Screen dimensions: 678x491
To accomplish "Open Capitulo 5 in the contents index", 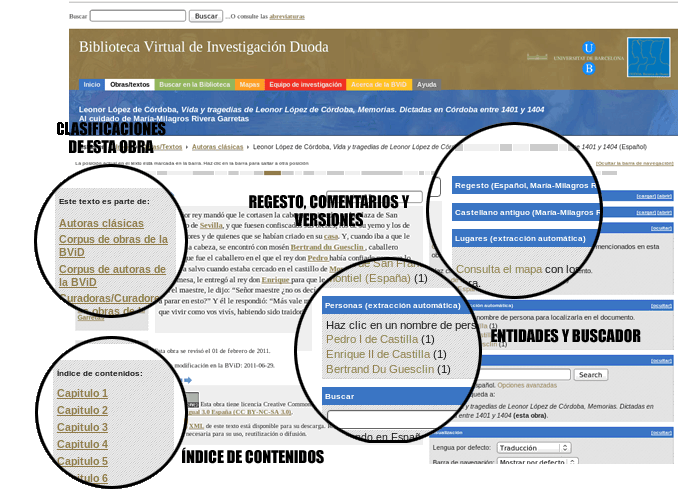I will 82,461.
